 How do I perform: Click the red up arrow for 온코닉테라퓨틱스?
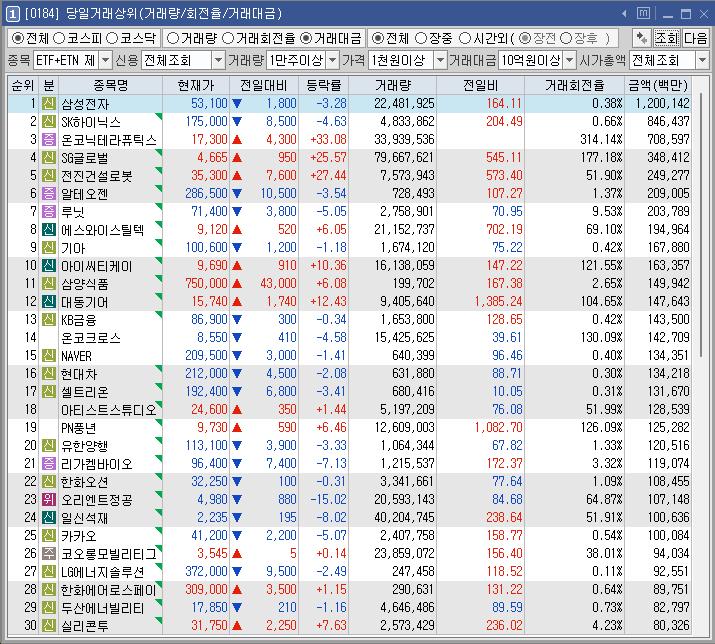pos(237,140)
